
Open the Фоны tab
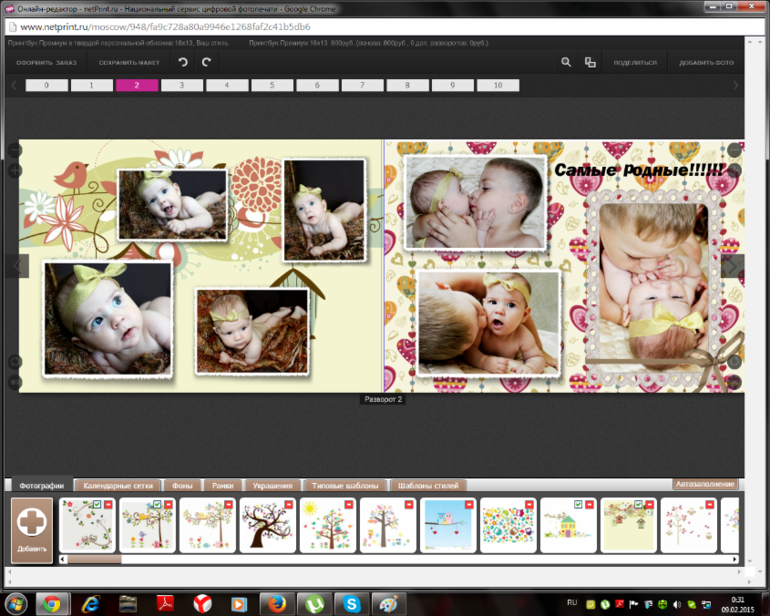point(182,485)
